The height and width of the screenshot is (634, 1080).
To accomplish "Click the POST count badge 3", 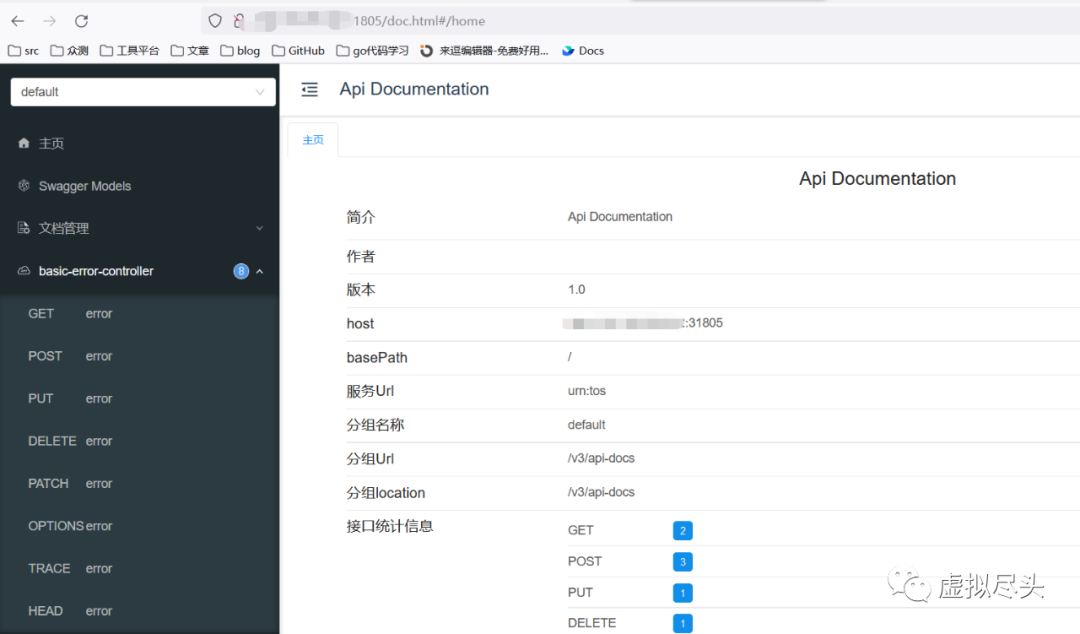I will (683, 562).
